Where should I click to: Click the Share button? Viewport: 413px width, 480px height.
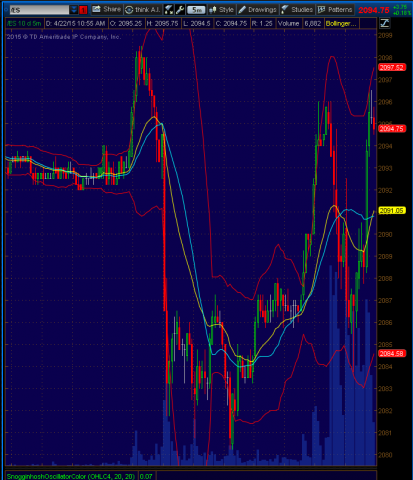[x=107, y=9]
